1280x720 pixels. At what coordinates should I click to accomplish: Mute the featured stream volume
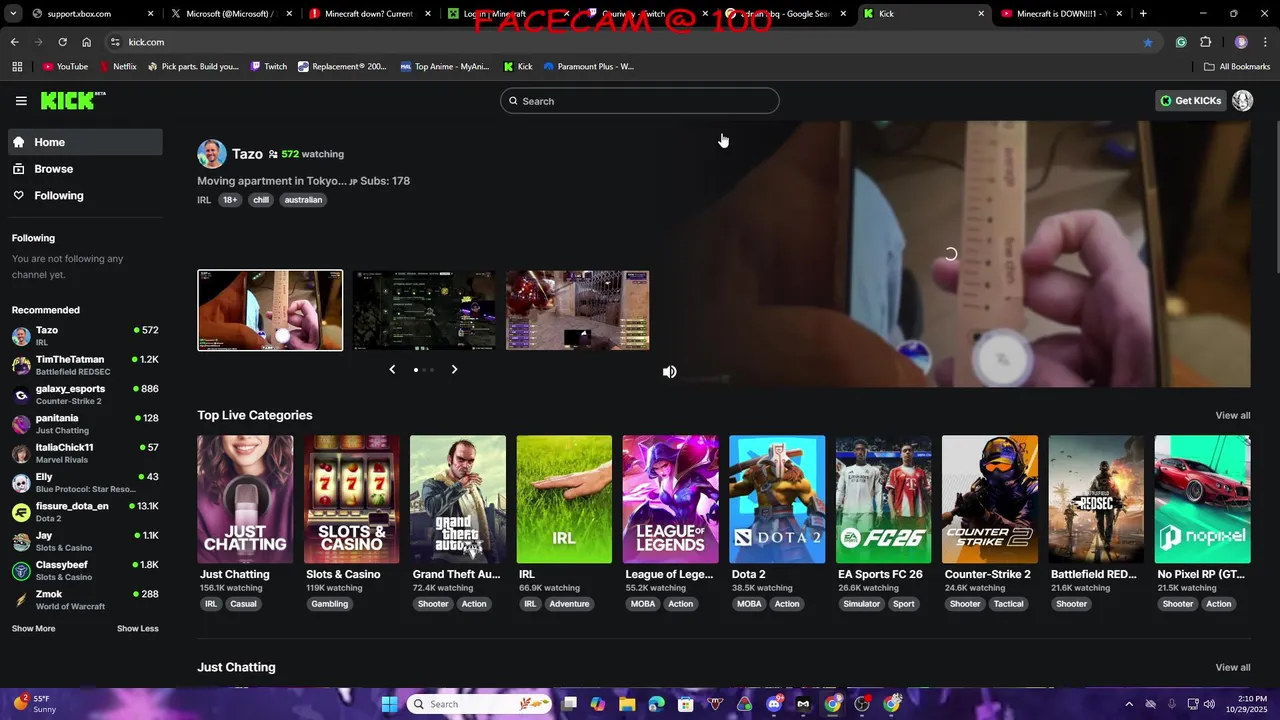[670, 372]
